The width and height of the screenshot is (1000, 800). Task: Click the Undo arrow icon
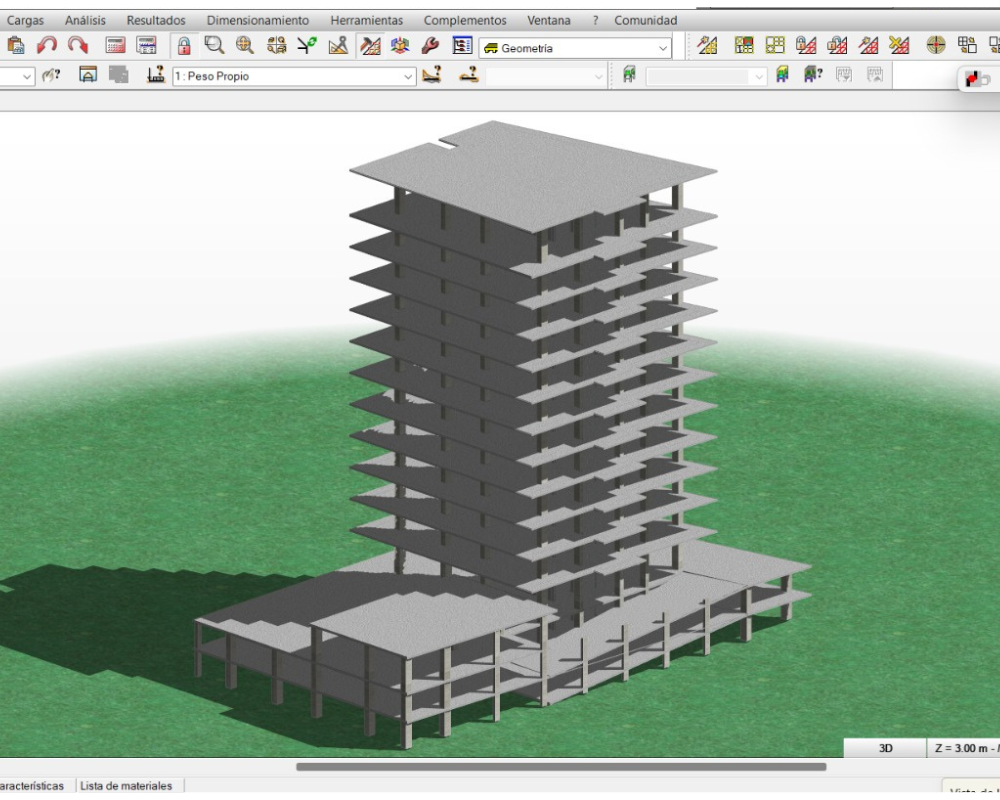point(47,46)
